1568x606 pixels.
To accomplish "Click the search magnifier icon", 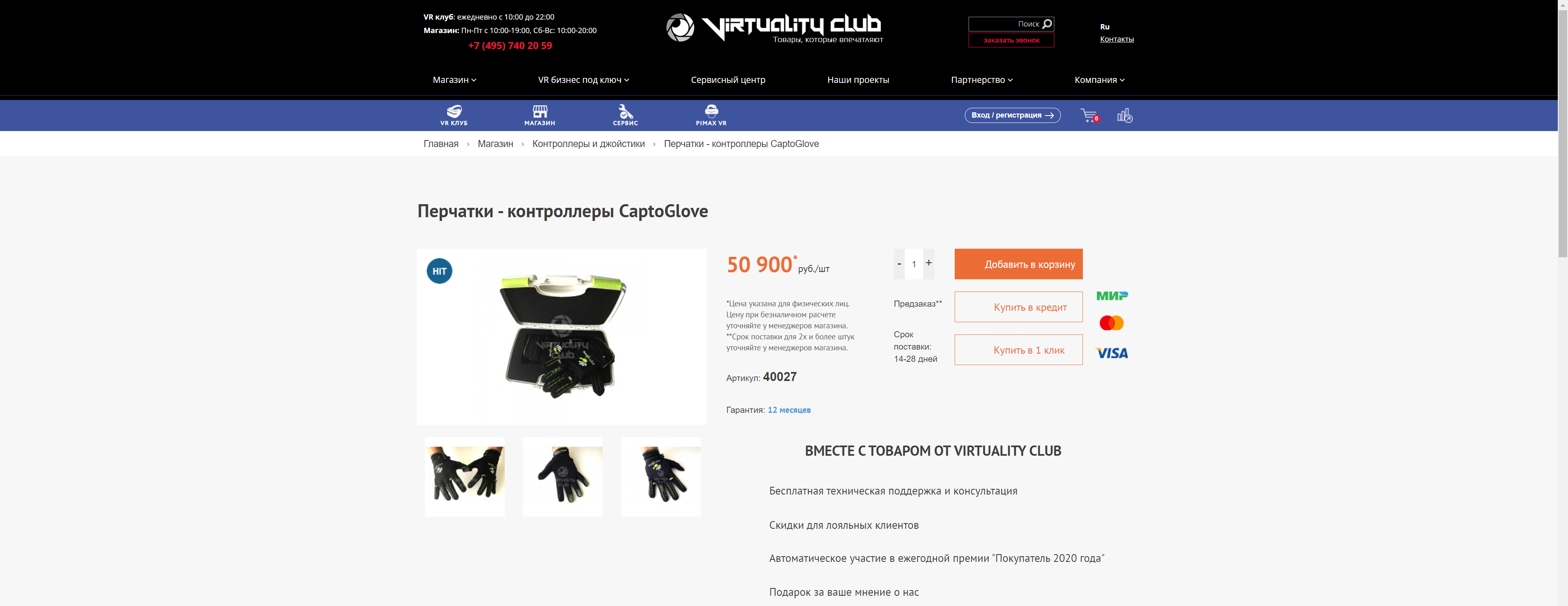I will (1047, 24).
